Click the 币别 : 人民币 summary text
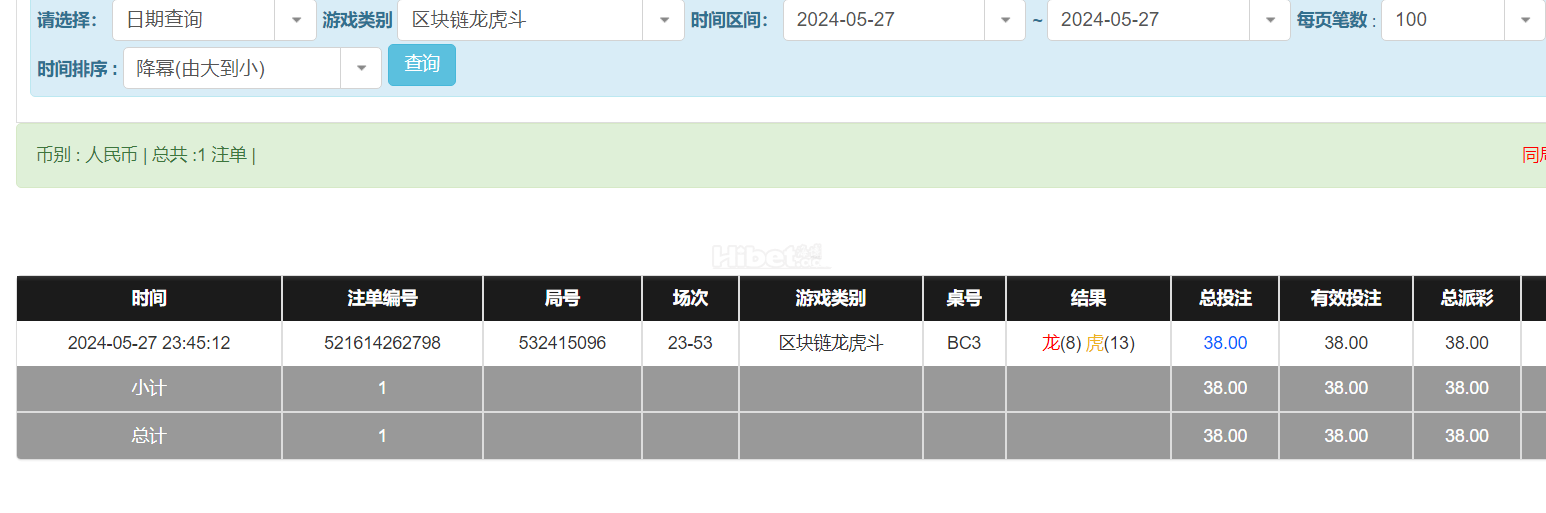 point(87,155)
